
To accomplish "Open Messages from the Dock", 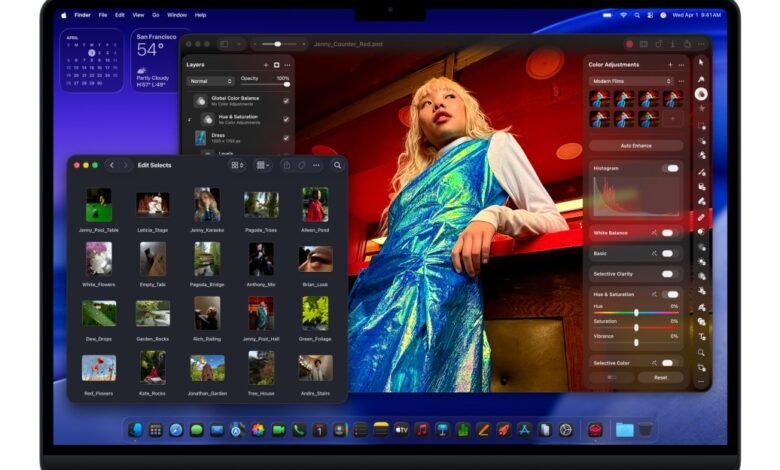I will (196, 430).
